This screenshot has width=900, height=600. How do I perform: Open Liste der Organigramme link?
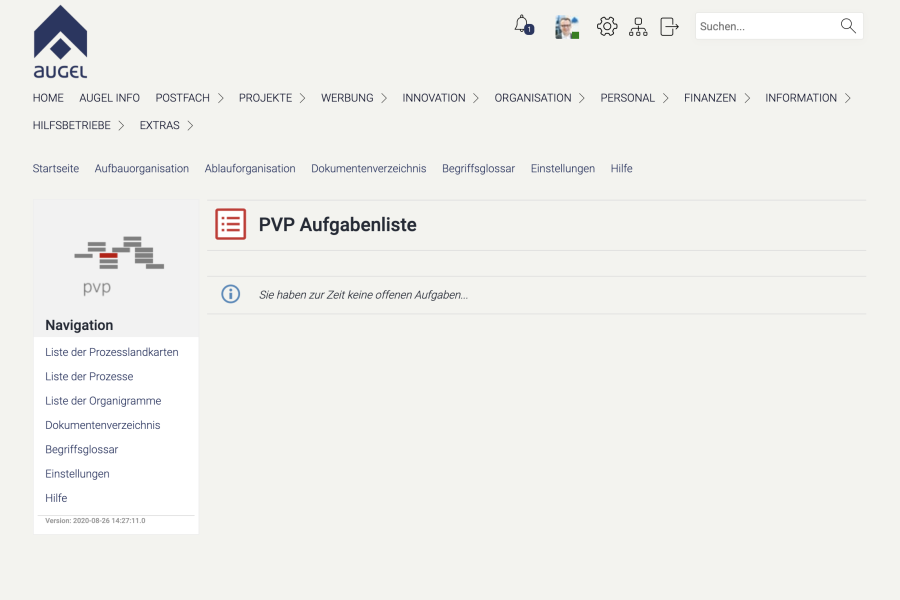(103, 401)
